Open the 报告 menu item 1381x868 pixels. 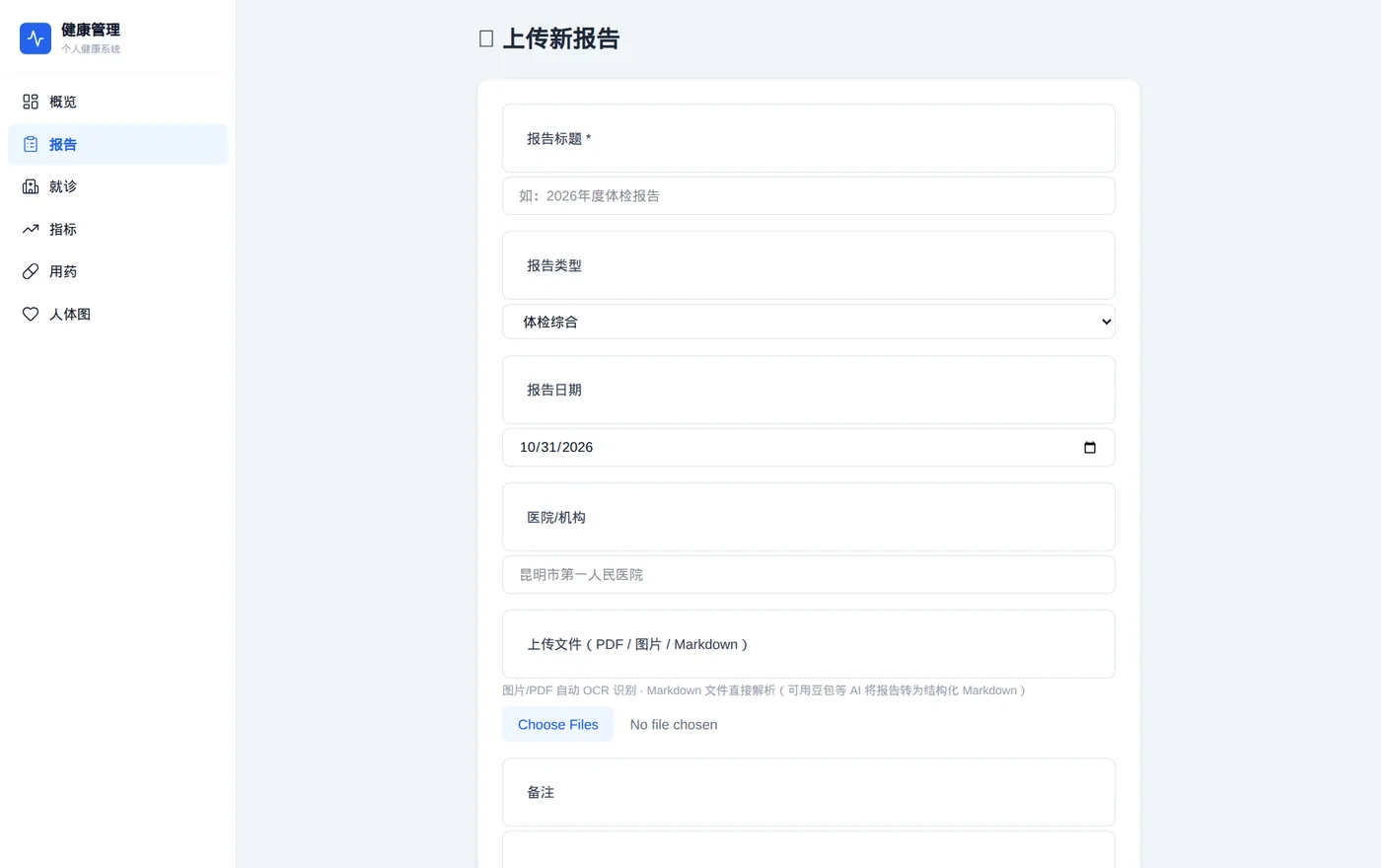[x=117, y=144]
